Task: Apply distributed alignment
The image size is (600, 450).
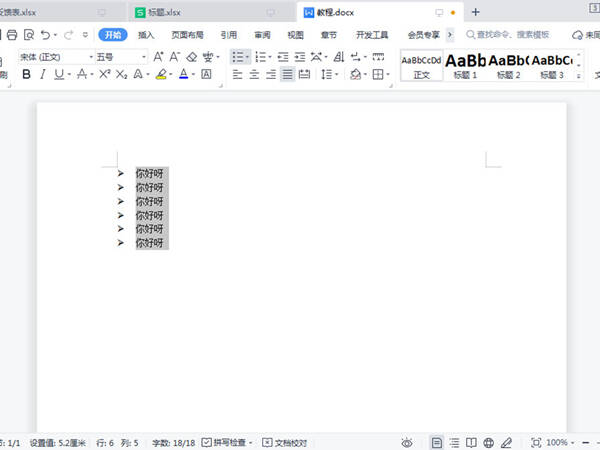Action: pos(304,74)
